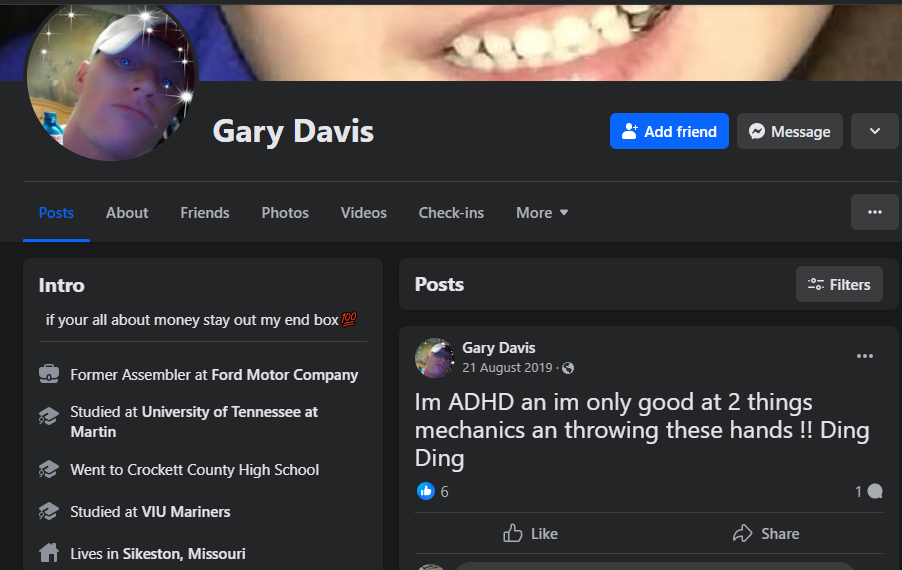Like the ADHD post
This screenshot has height=570, width=902.
click(530, 533)
